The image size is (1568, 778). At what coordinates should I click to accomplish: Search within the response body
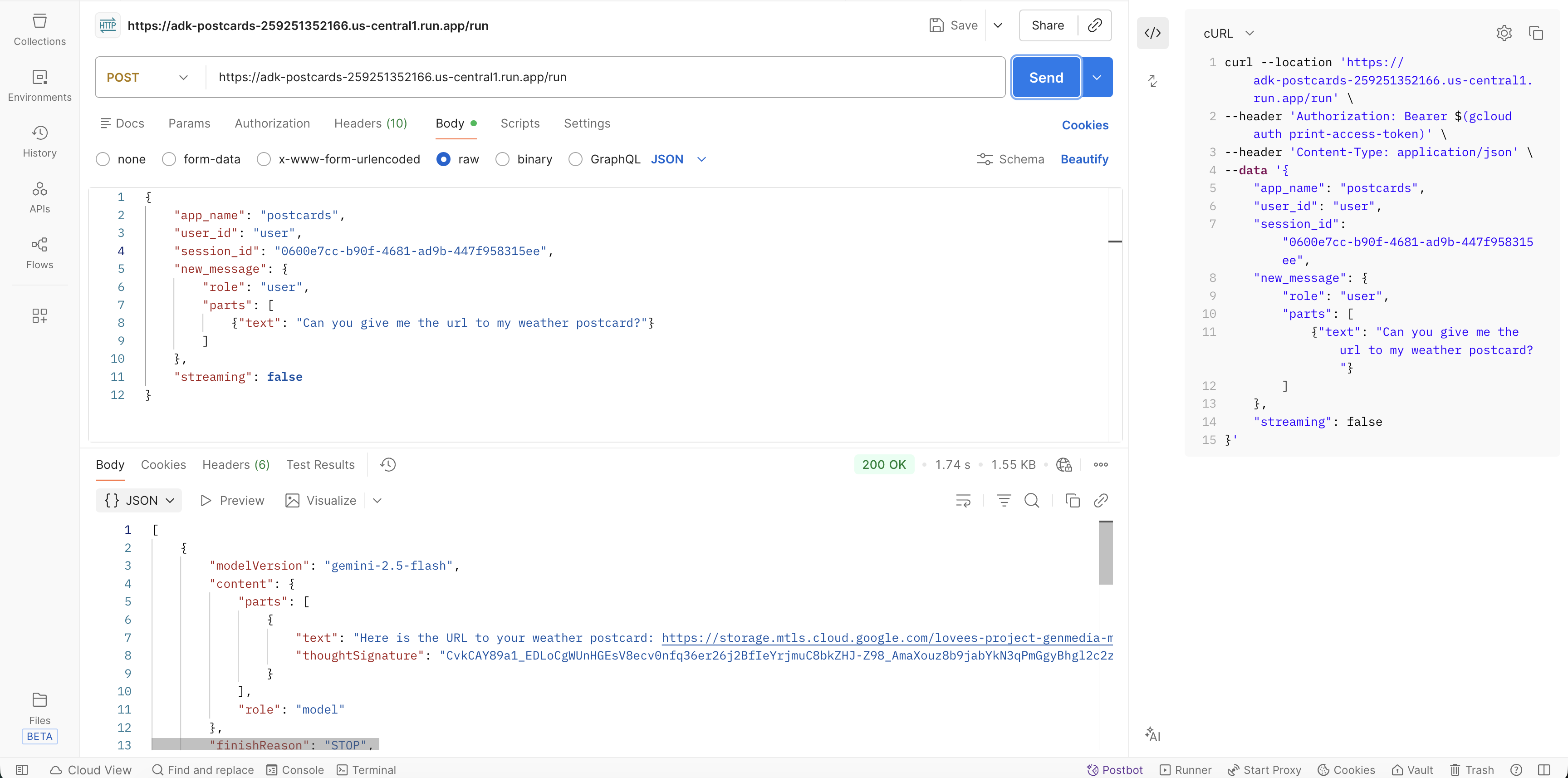click(1032, 500)
